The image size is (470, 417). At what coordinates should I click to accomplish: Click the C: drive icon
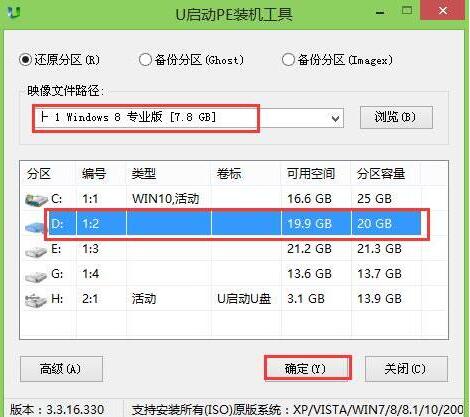[x=36, y=199]
